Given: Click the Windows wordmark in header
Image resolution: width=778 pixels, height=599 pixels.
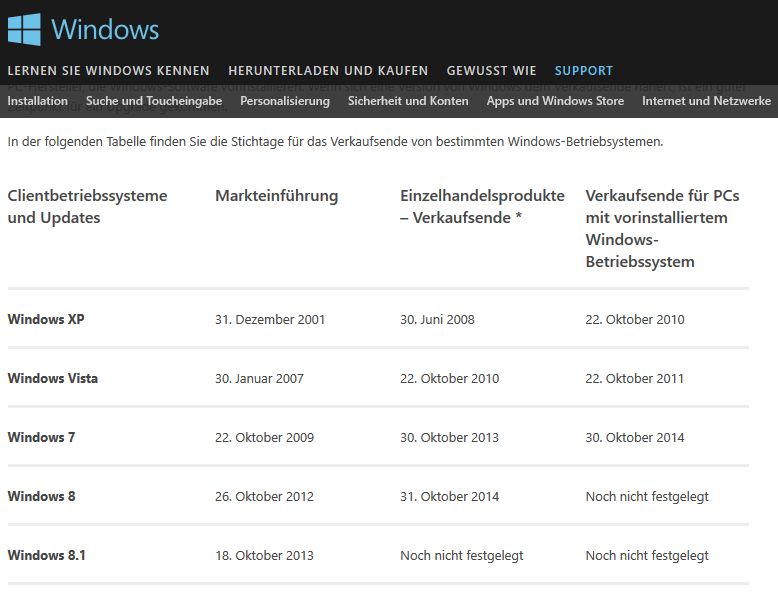Looking at the screenshot, I should point(105,29).
